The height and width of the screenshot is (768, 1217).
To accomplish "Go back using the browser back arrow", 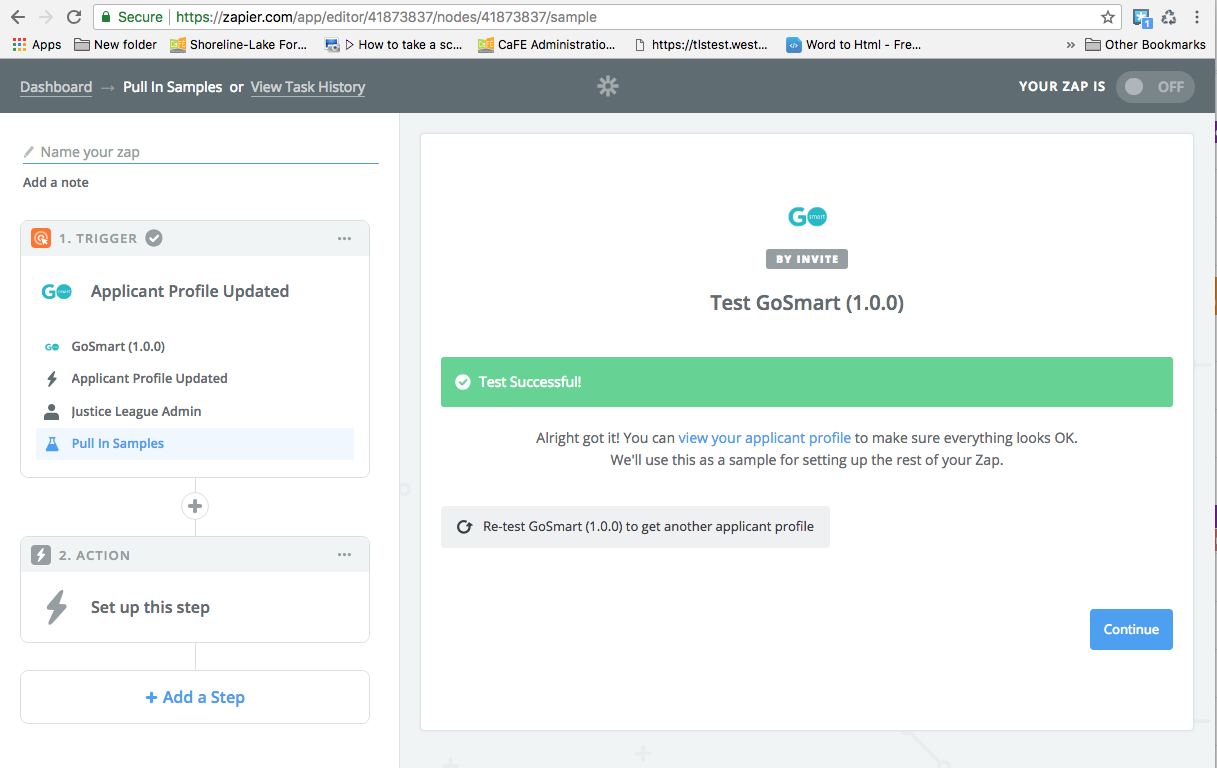I will point(19,17).
